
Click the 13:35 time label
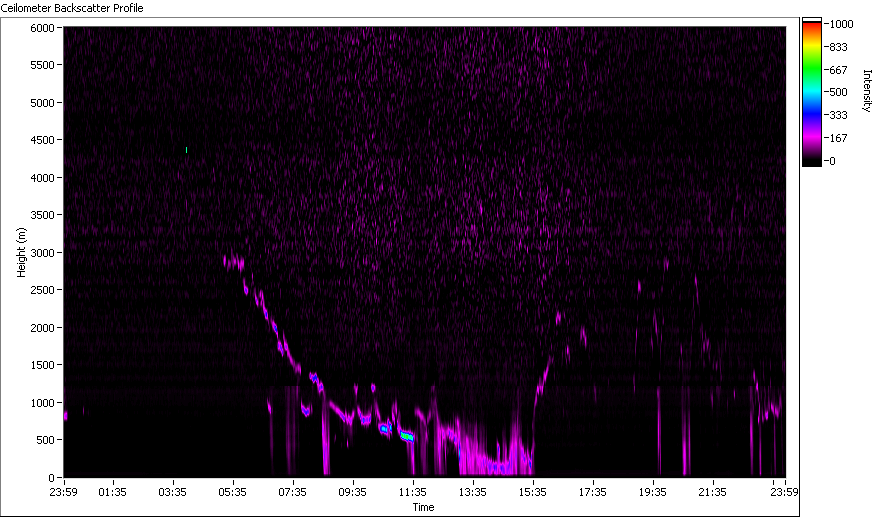473,492
